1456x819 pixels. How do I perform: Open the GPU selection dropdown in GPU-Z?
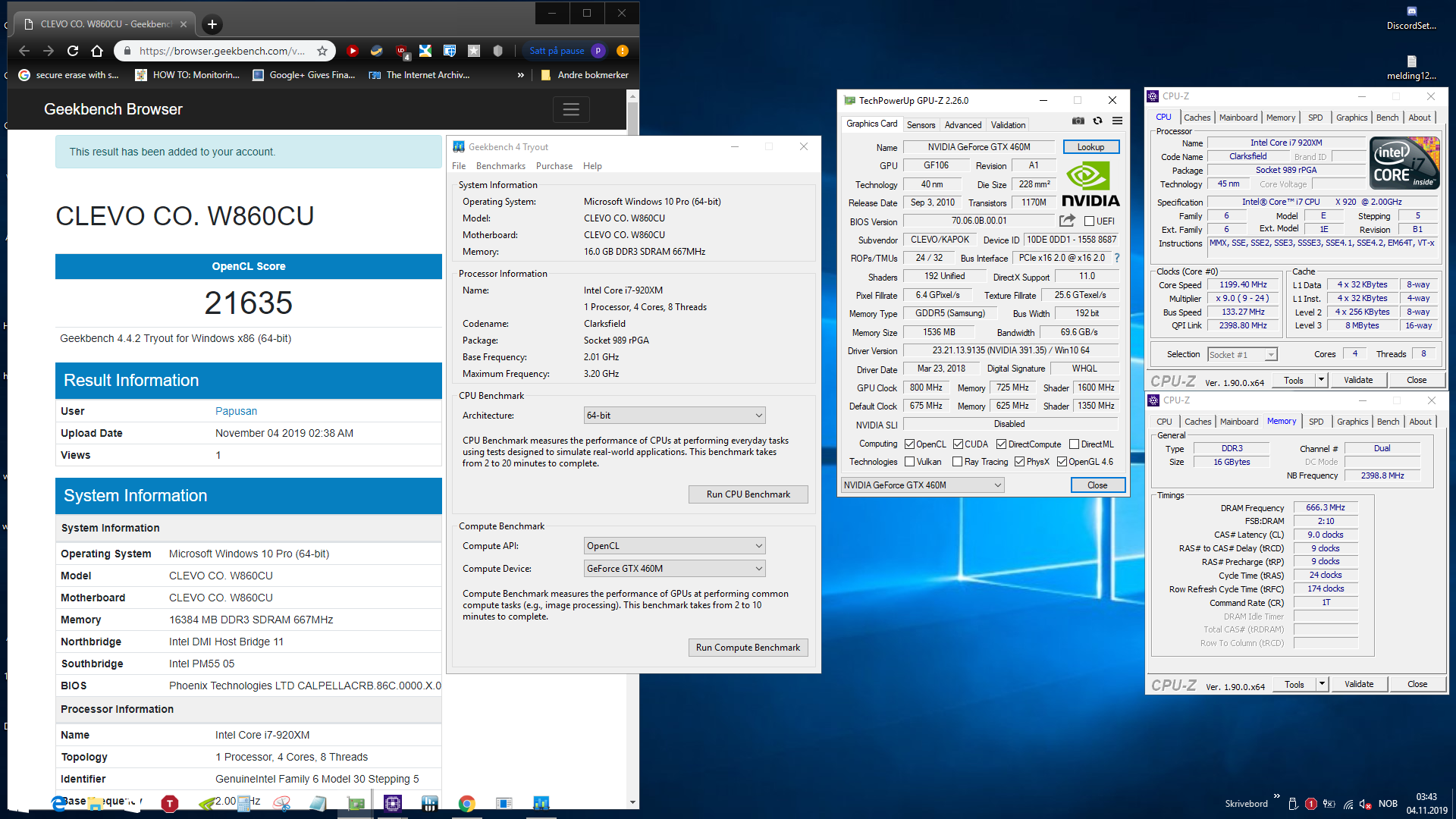coord(923,485)
